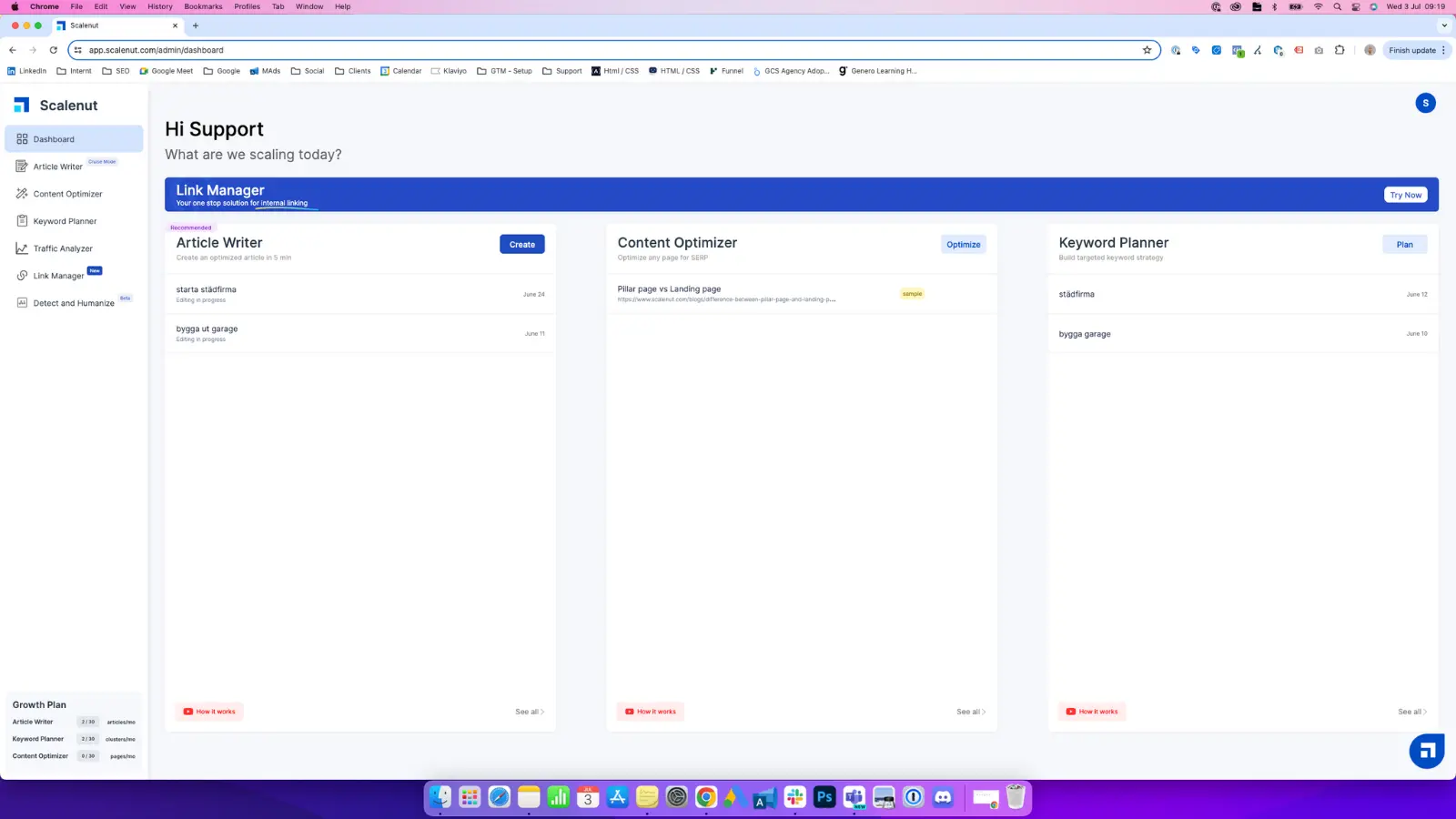Click the camera screenshot extension icon

tap(1319, 50)
